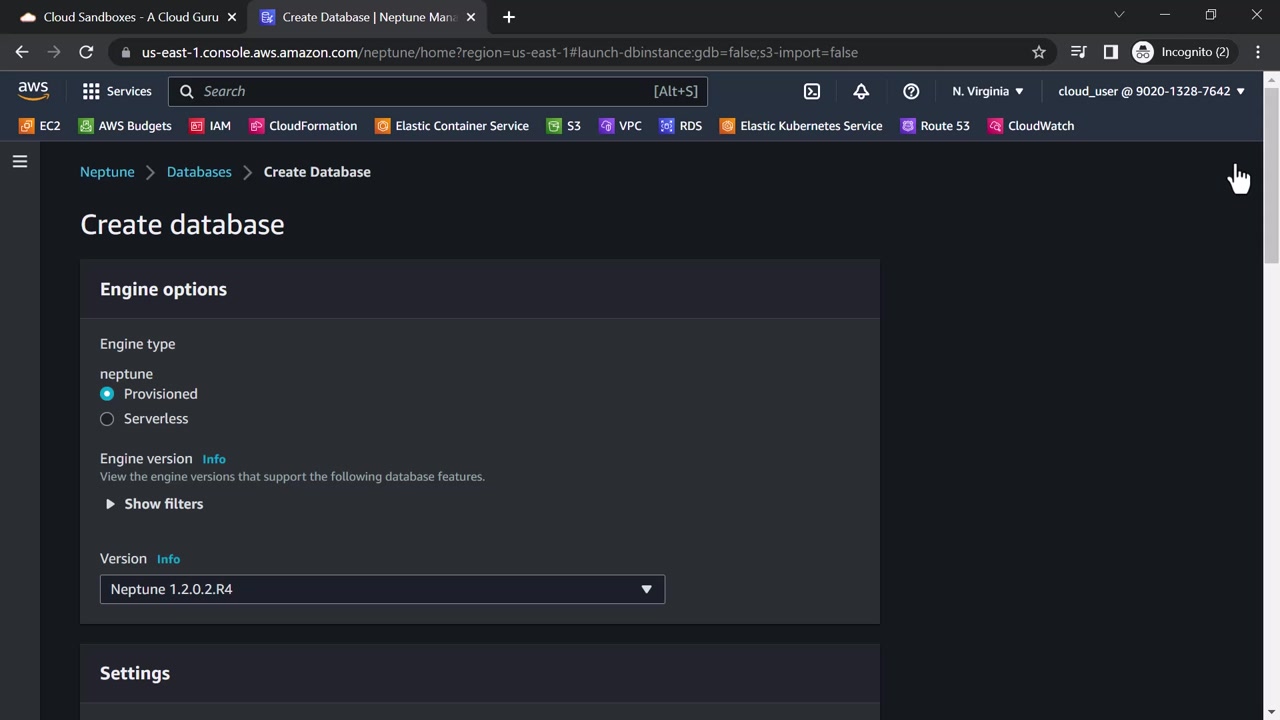Open the CloudWatch shortcut
1280x720 pixels.
pyautogui.click(x=1031, y=126)
